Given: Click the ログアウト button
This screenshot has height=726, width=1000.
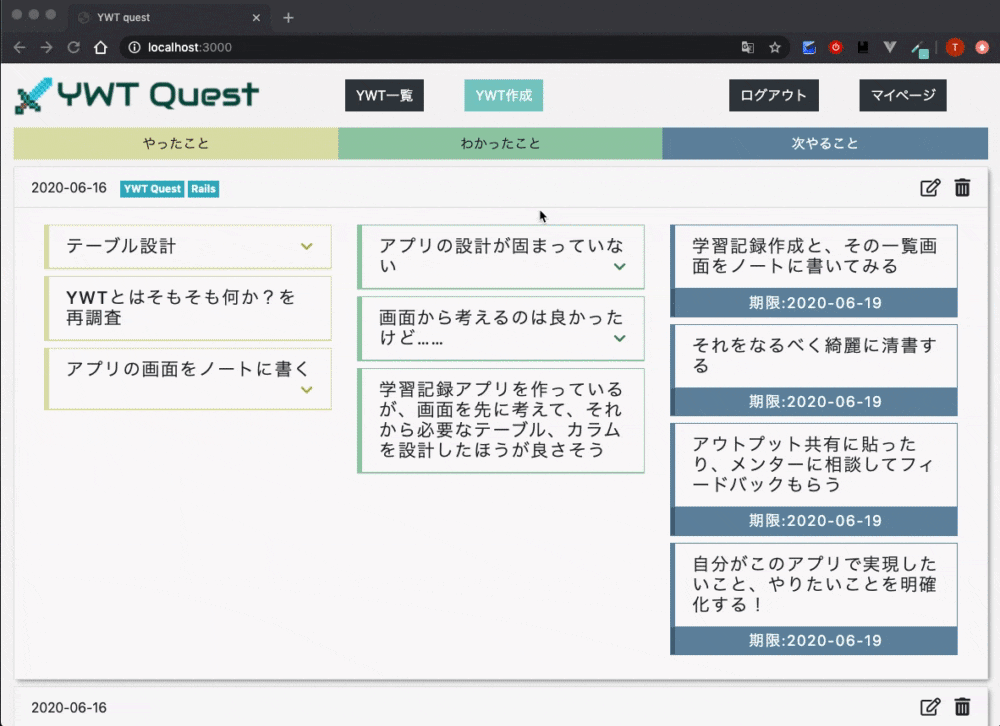Looking at the screenshot, I should click(x=773, y=95).
